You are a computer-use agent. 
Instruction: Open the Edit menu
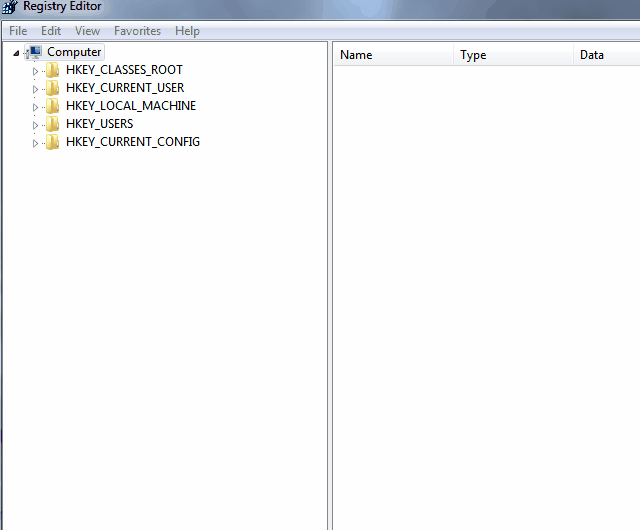(x=51, y=31)
